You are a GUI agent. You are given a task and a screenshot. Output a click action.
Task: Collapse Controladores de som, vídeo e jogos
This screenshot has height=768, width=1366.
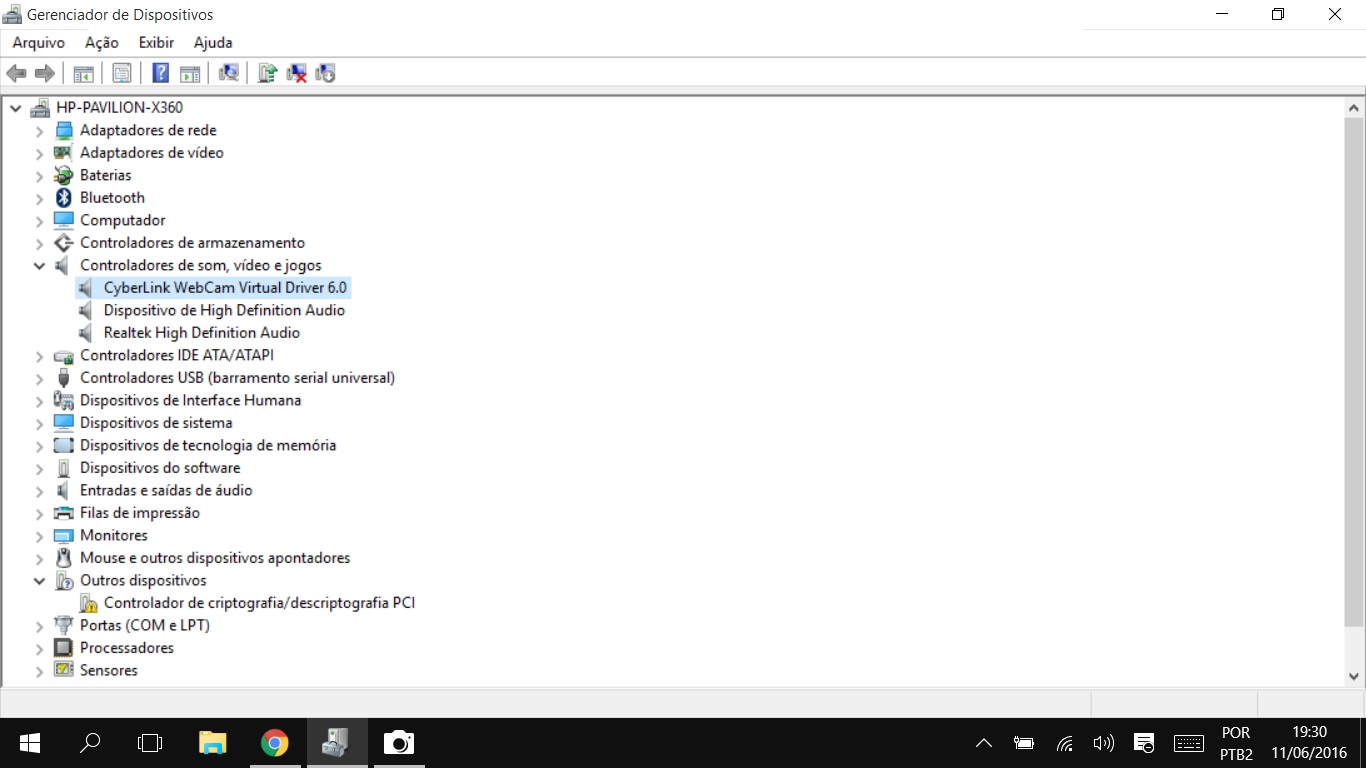click(39, 266)
